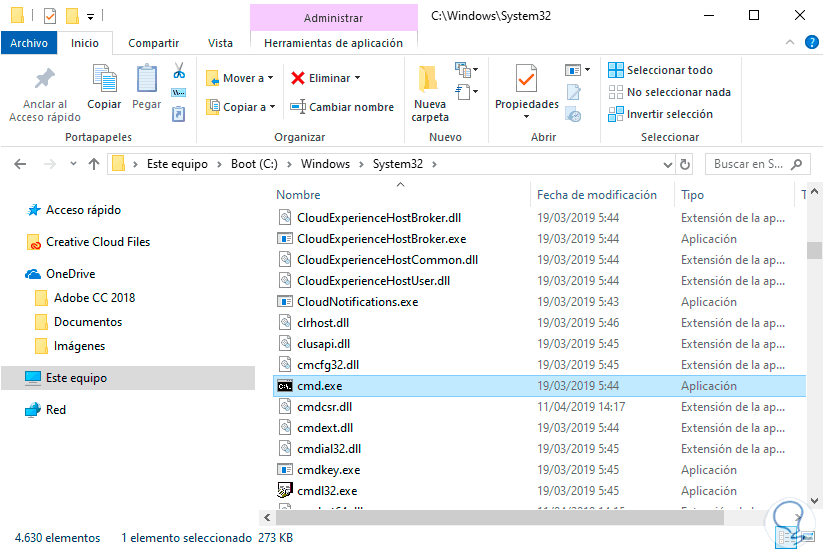Screen dimensions: 824x550
Task: Open Documentos folder in sidebar
Action: coord(78,322)
